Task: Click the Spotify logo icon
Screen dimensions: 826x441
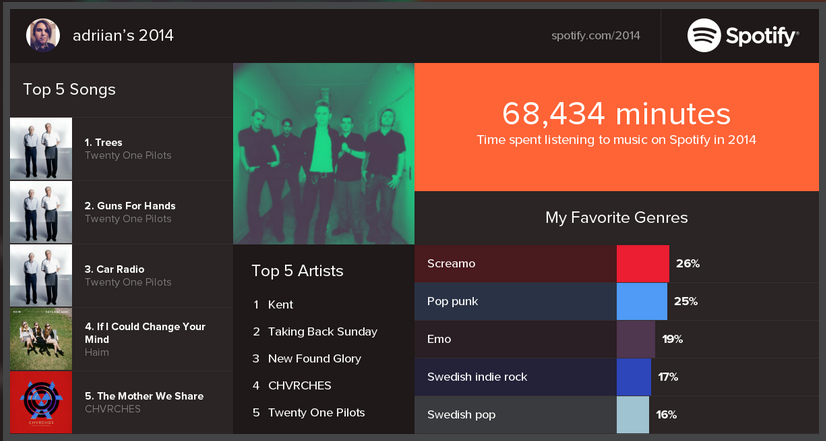Action: pyautogui.click(x=705, y=36)
